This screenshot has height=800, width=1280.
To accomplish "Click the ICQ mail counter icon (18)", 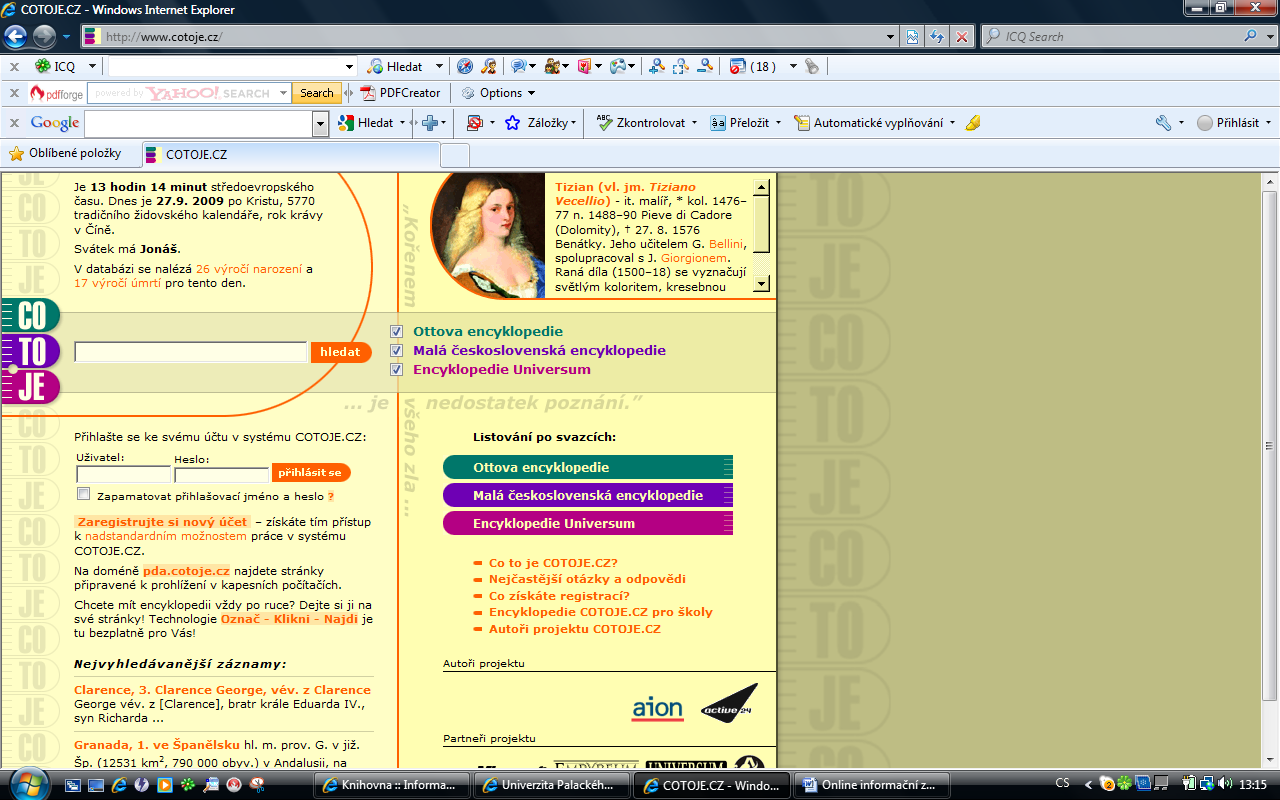I will 753,66.
